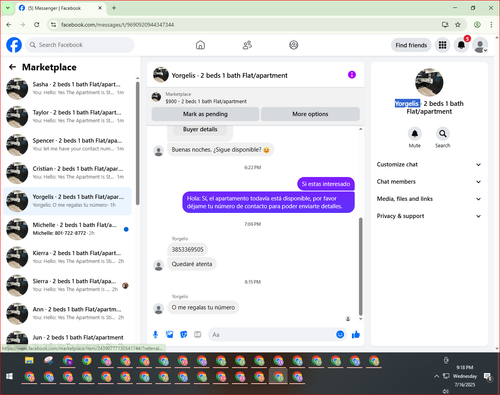
Task: Send a thumbs-up like
Action: 356,334
